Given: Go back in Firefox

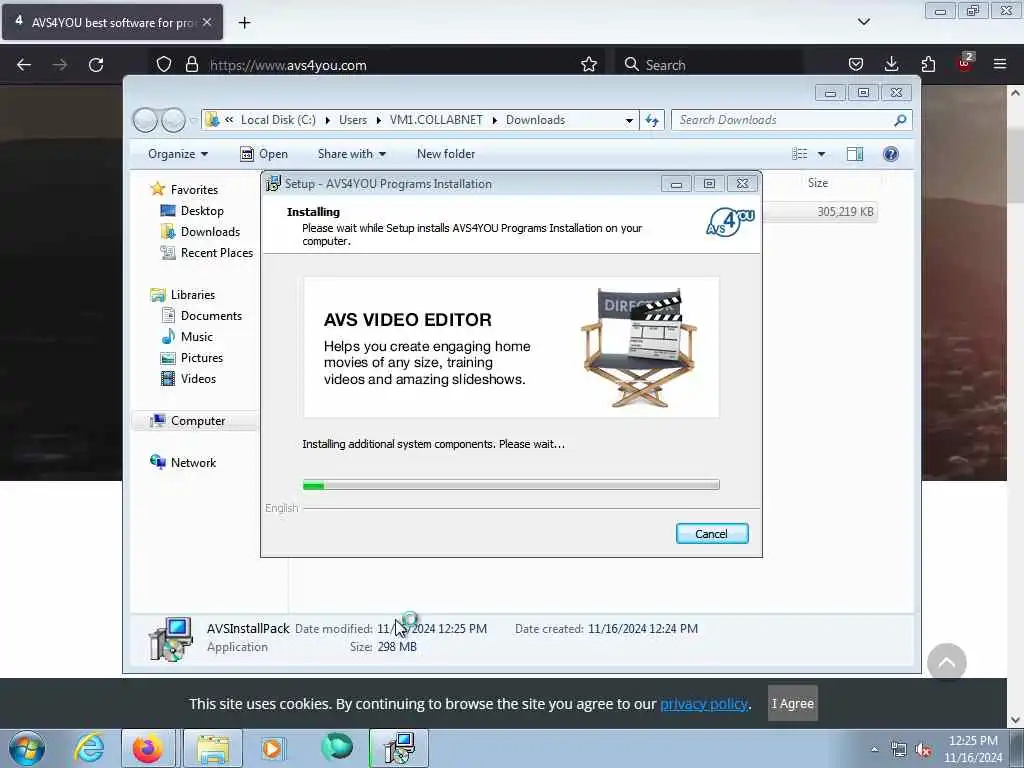Looking at the screenshot, I should click(x=24, y=65).
